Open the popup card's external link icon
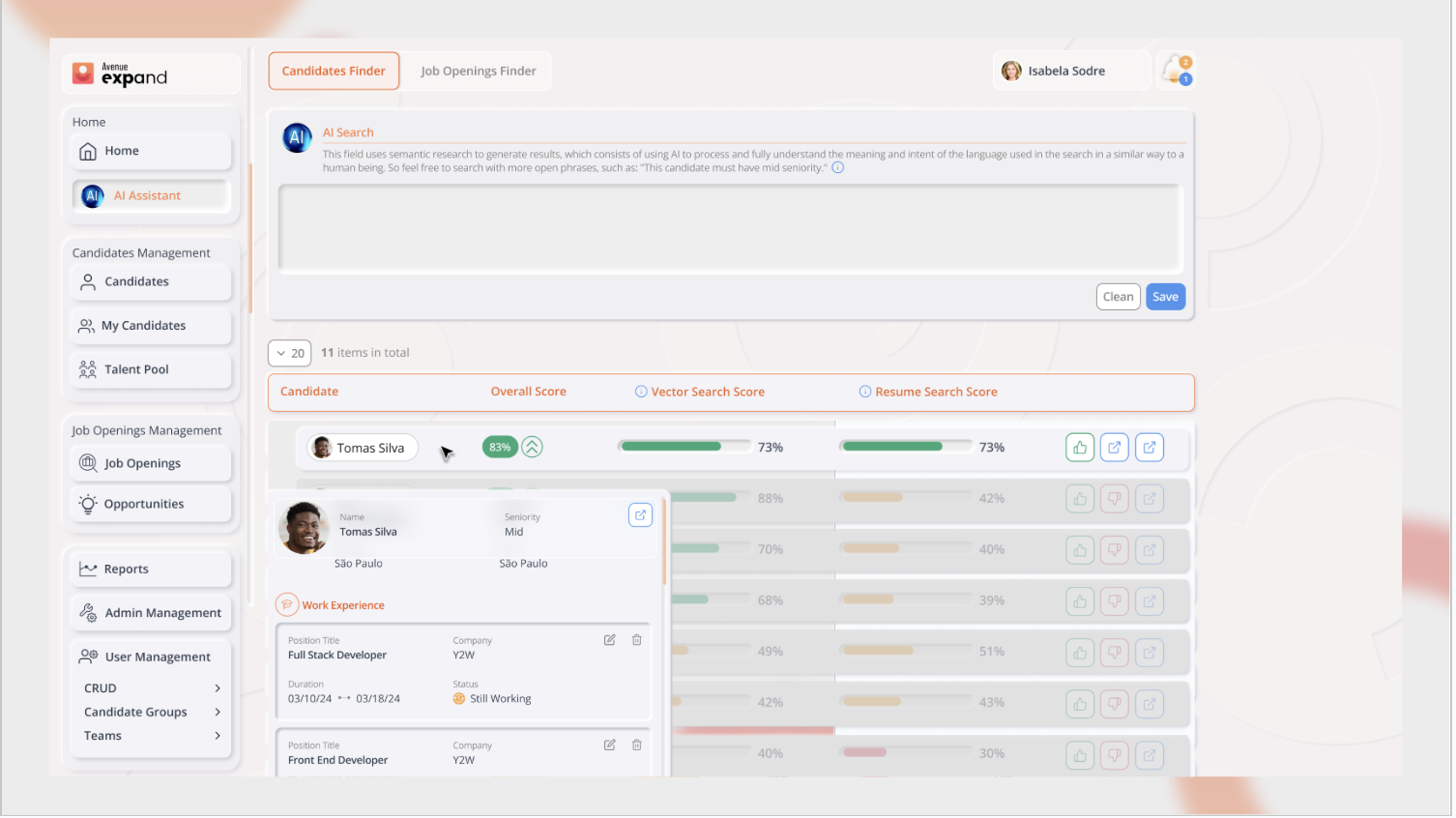 pos(640,515)
